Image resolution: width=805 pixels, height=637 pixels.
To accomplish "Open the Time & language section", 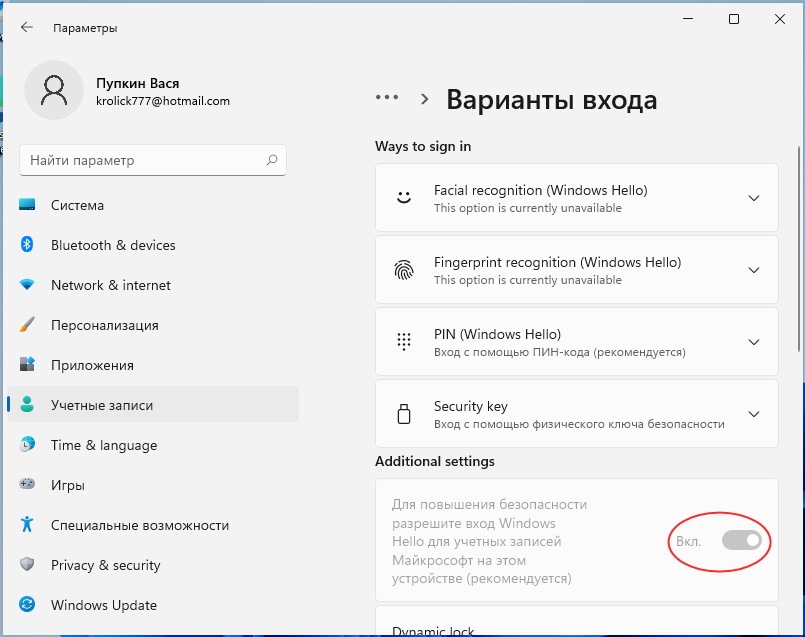I will [x=104, y=445].
